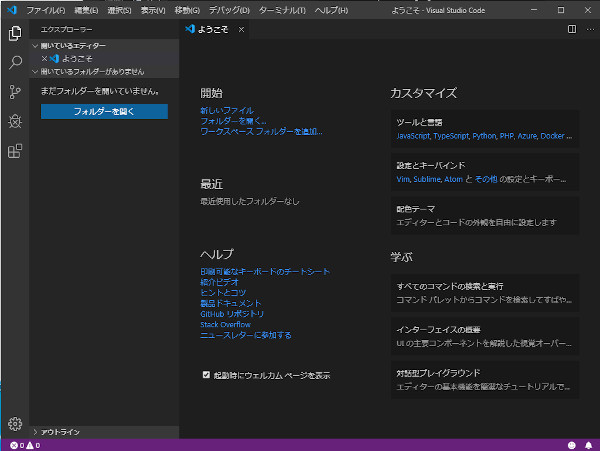The image size is (600, 451).
Task: Click the feedback smiley in status bar
Action: pyautogui.click(x=572, y=445)
